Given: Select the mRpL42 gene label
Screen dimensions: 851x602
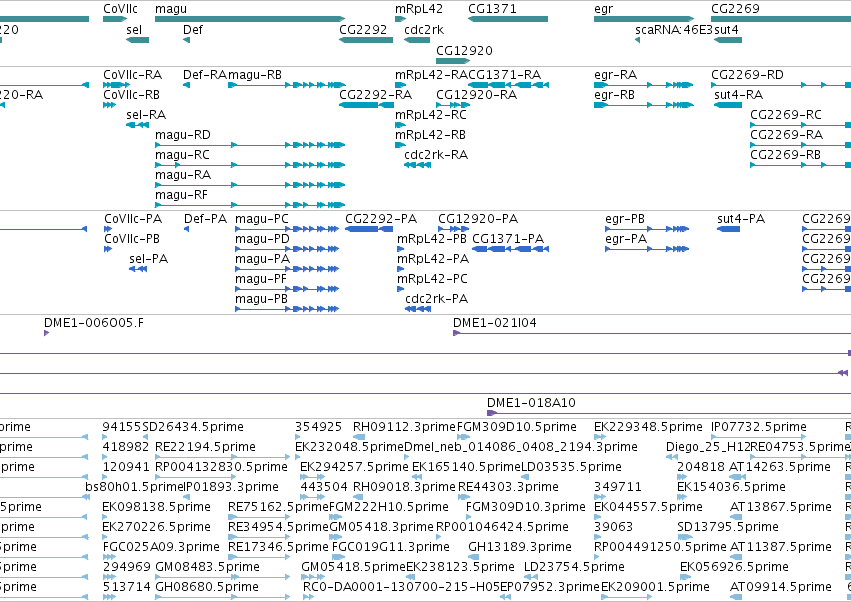Looking at the screenshot, I should click(x=418, y=9).
